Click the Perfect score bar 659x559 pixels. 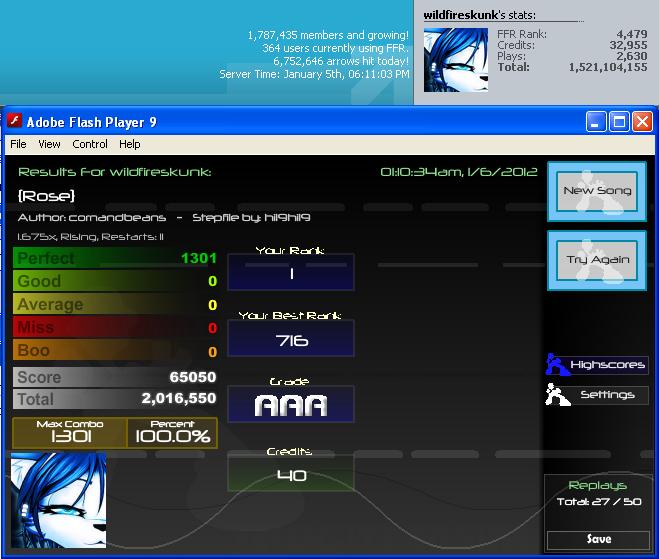pyautogui.click(x=115, y=258)
